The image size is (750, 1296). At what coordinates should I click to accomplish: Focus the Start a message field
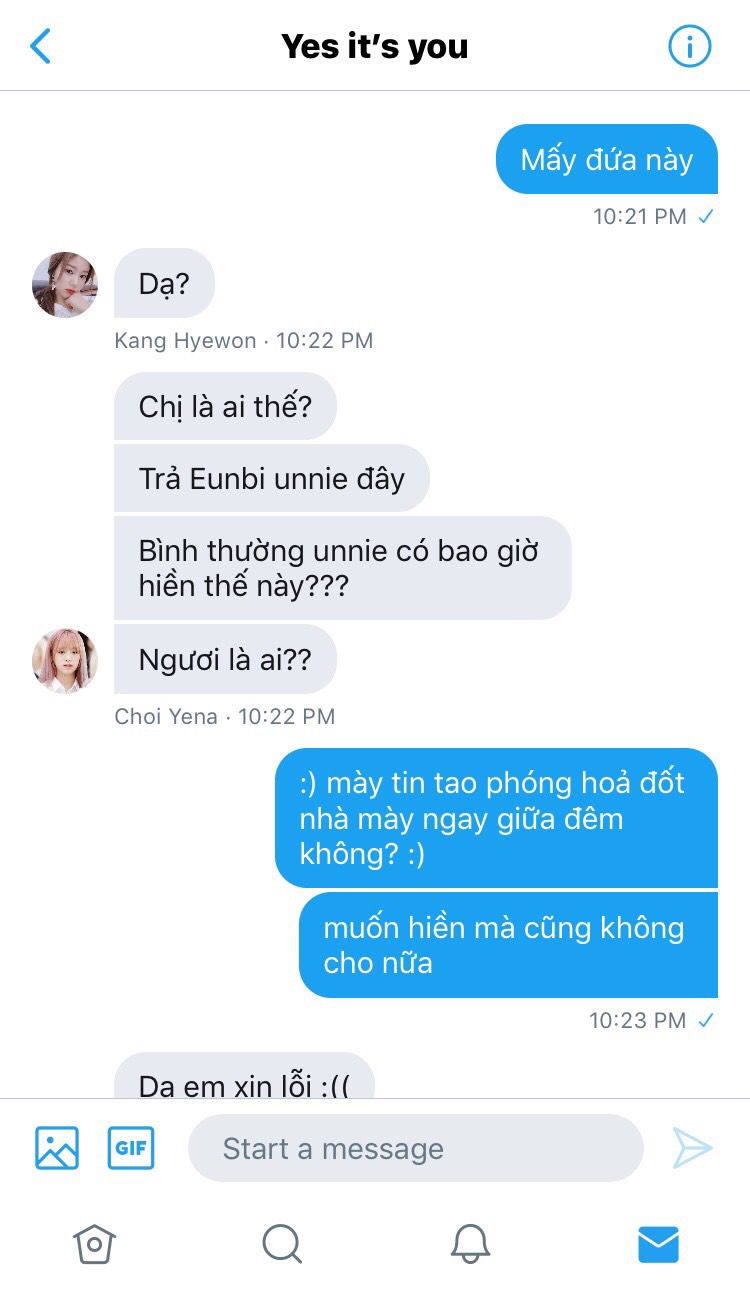[x=415, y=1148]
